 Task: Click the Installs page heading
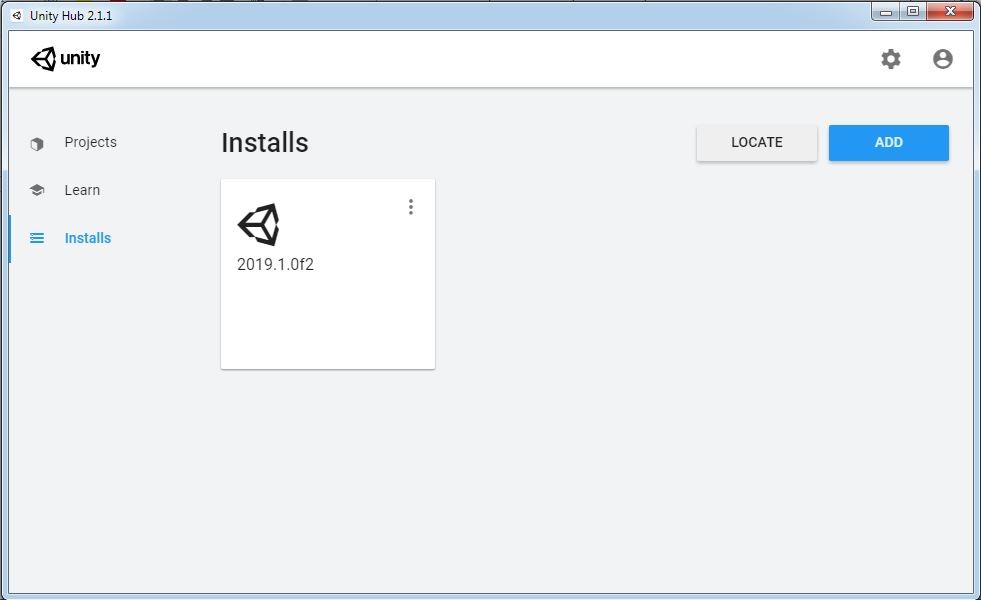coord(264,143)
